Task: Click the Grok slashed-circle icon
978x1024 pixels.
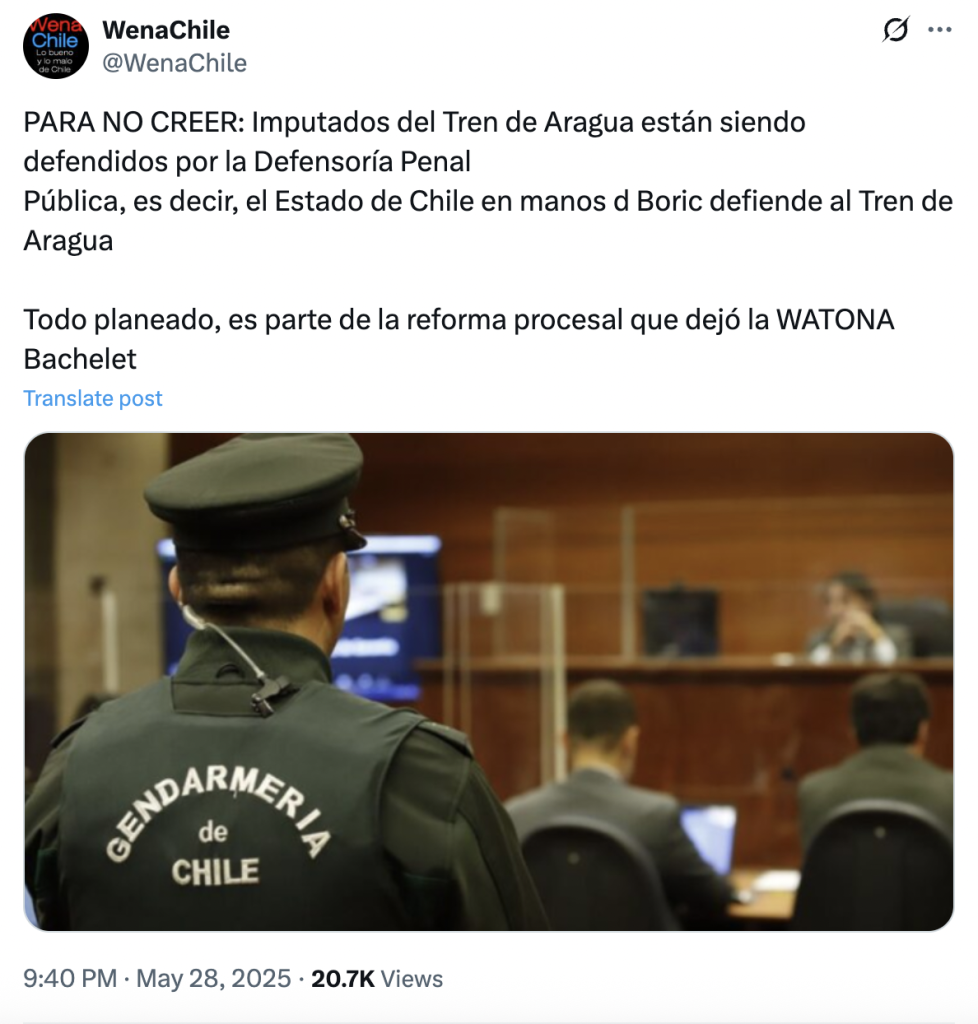Action: tap(896, 29)
